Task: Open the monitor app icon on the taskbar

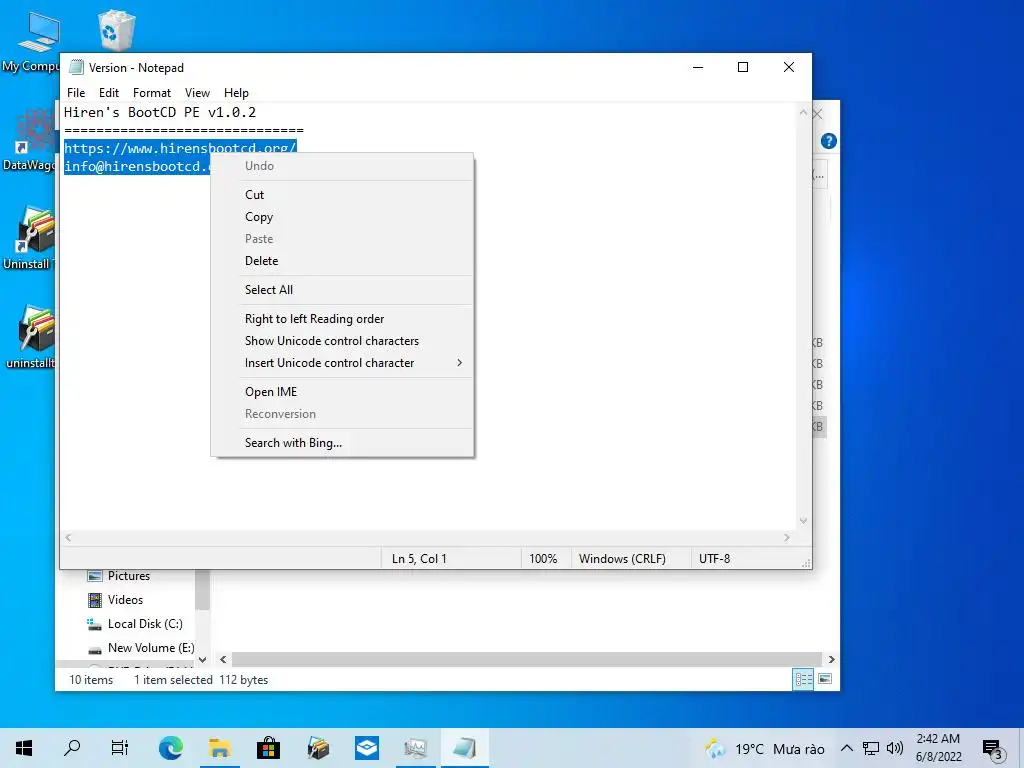Action: 415,748
